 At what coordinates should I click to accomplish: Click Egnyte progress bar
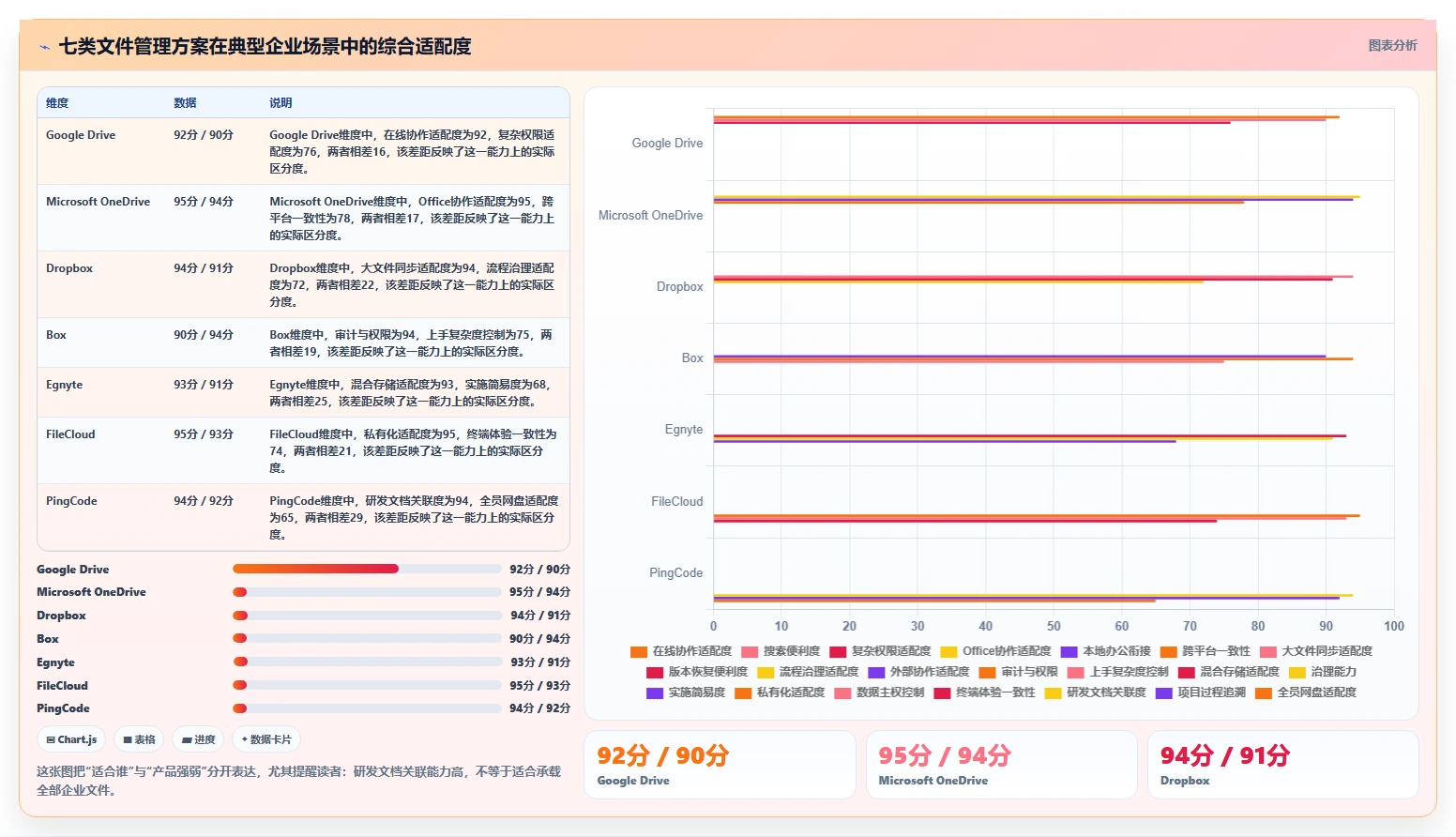[367, 662]
